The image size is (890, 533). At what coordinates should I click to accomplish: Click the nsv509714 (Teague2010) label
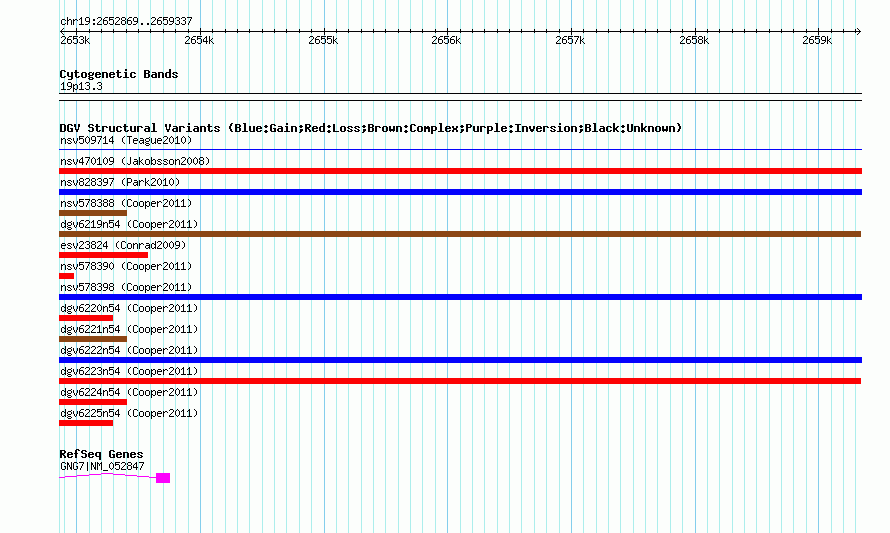point(126,140)
